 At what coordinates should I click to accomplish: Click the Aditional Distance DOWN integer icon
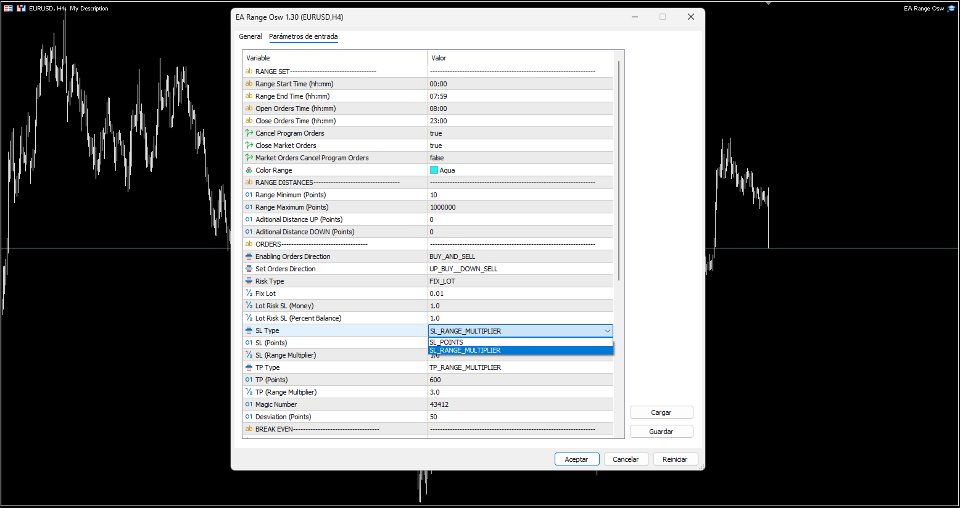(x=249, y=231)
